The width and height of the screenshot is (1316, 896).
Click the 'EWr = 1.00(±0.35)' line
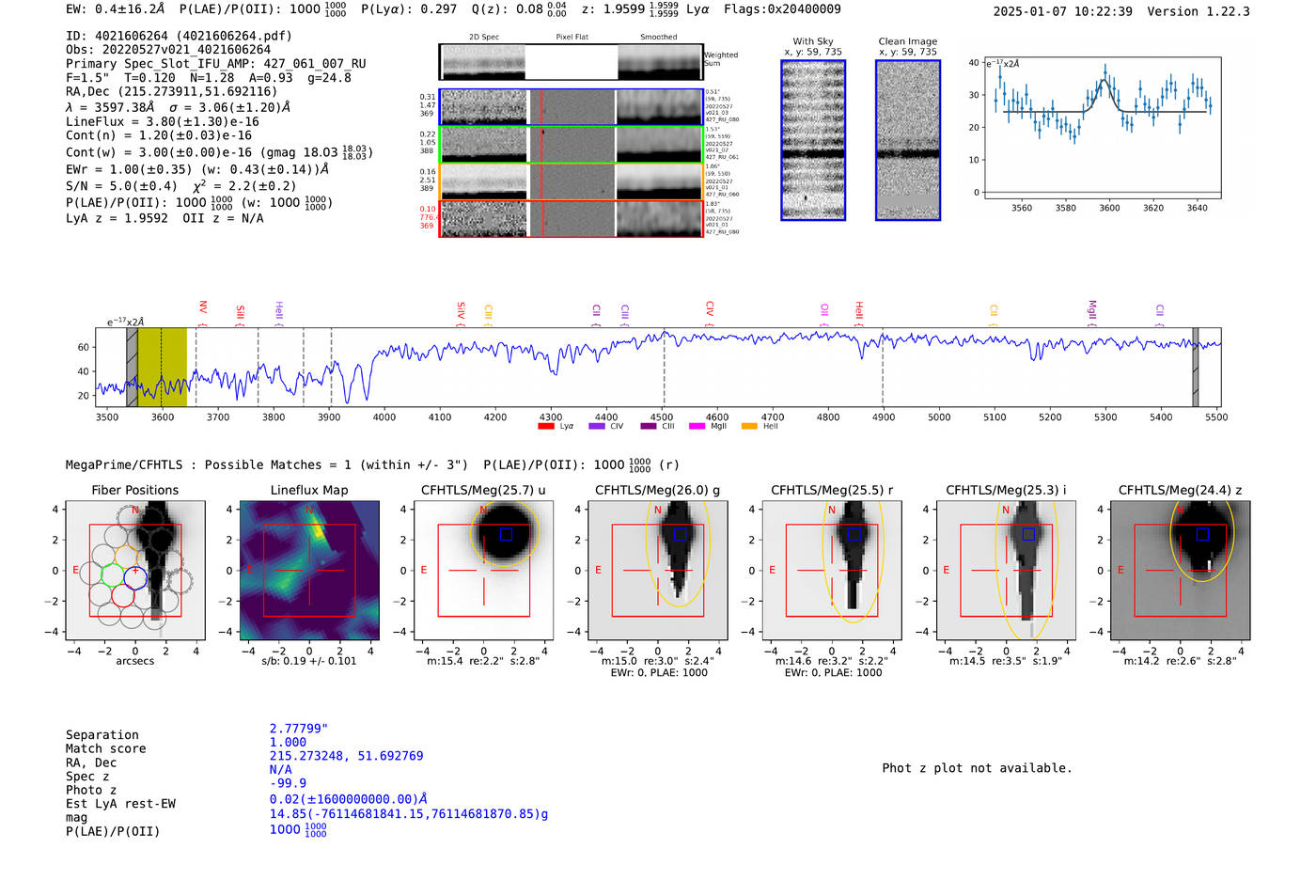click(x=197, y=169)
